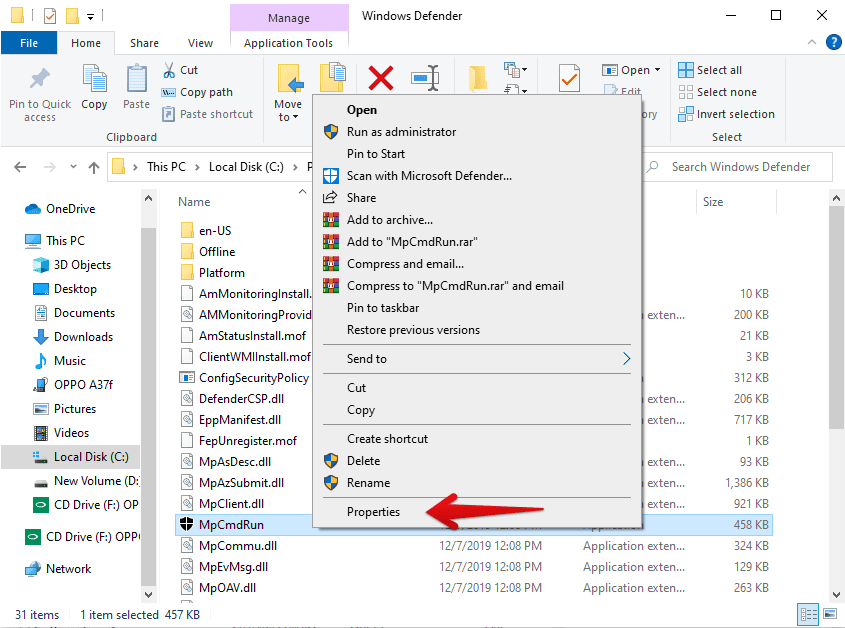845x628 pixels.
Task: Switch to the View ribbon tab
Action: (x=200, y=43)
